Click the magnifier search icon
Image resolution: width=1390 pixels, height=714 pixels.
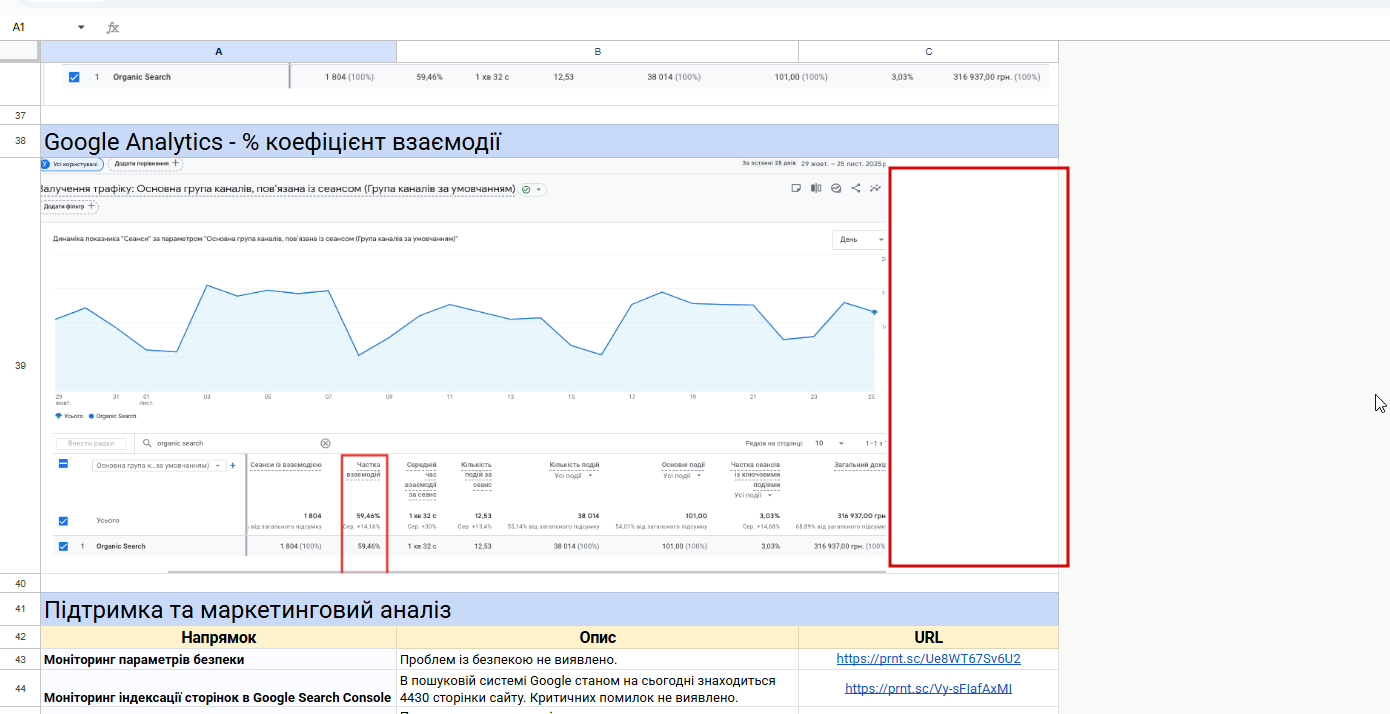(x=147, y=443)
